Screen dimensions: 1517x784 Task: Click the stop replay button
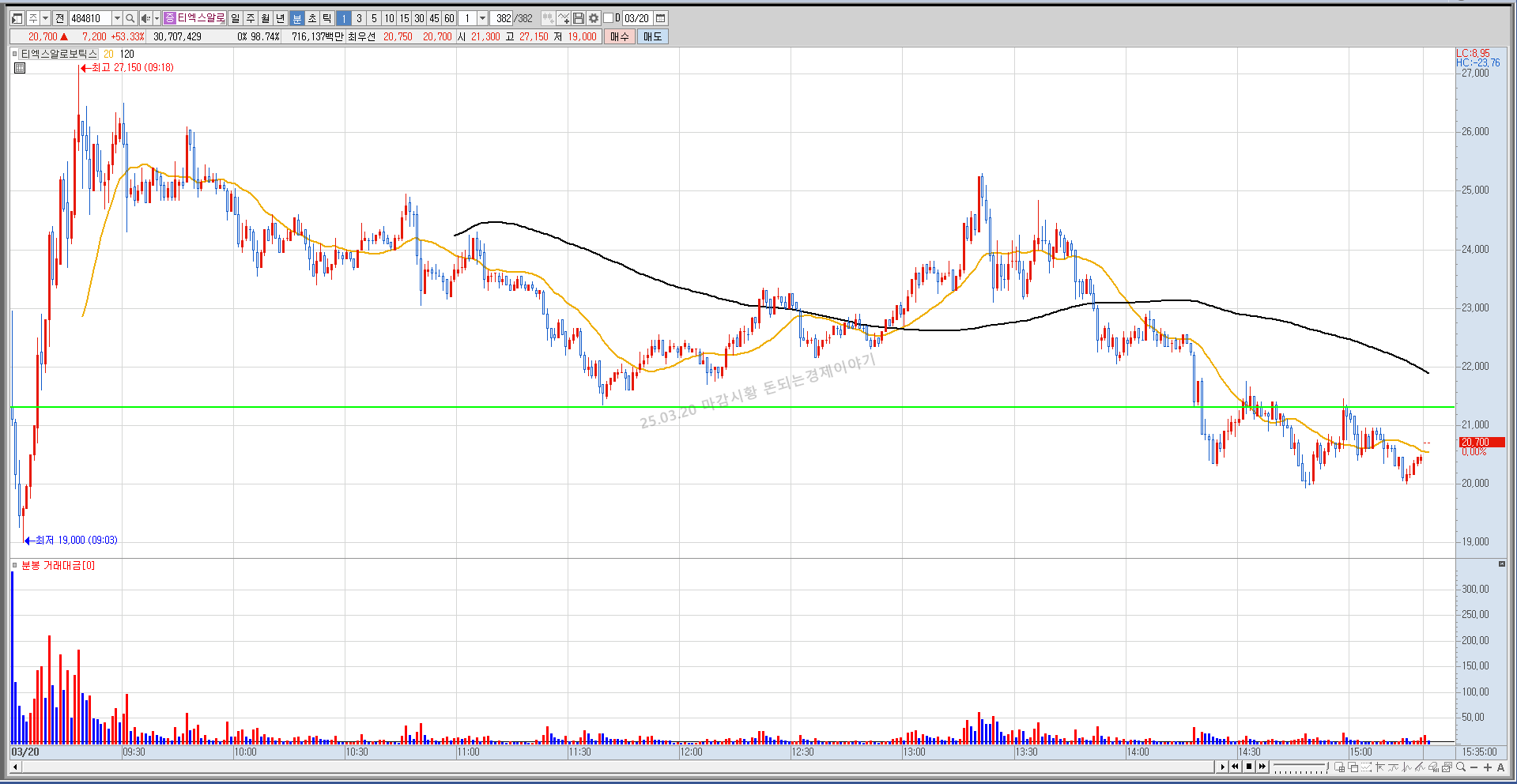pyautogui.click(x=1249, y=767)
